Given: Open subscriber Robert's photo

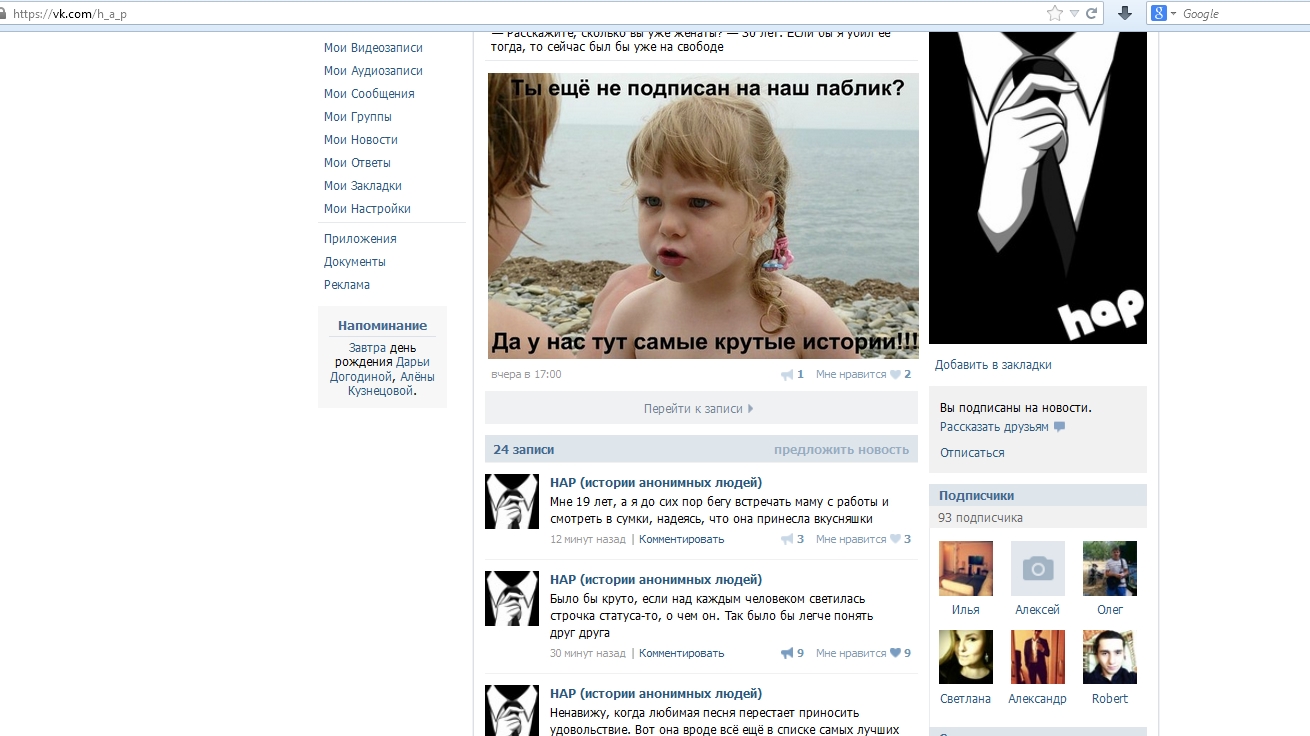Looking at the screenshot, I should (1110, 657).
